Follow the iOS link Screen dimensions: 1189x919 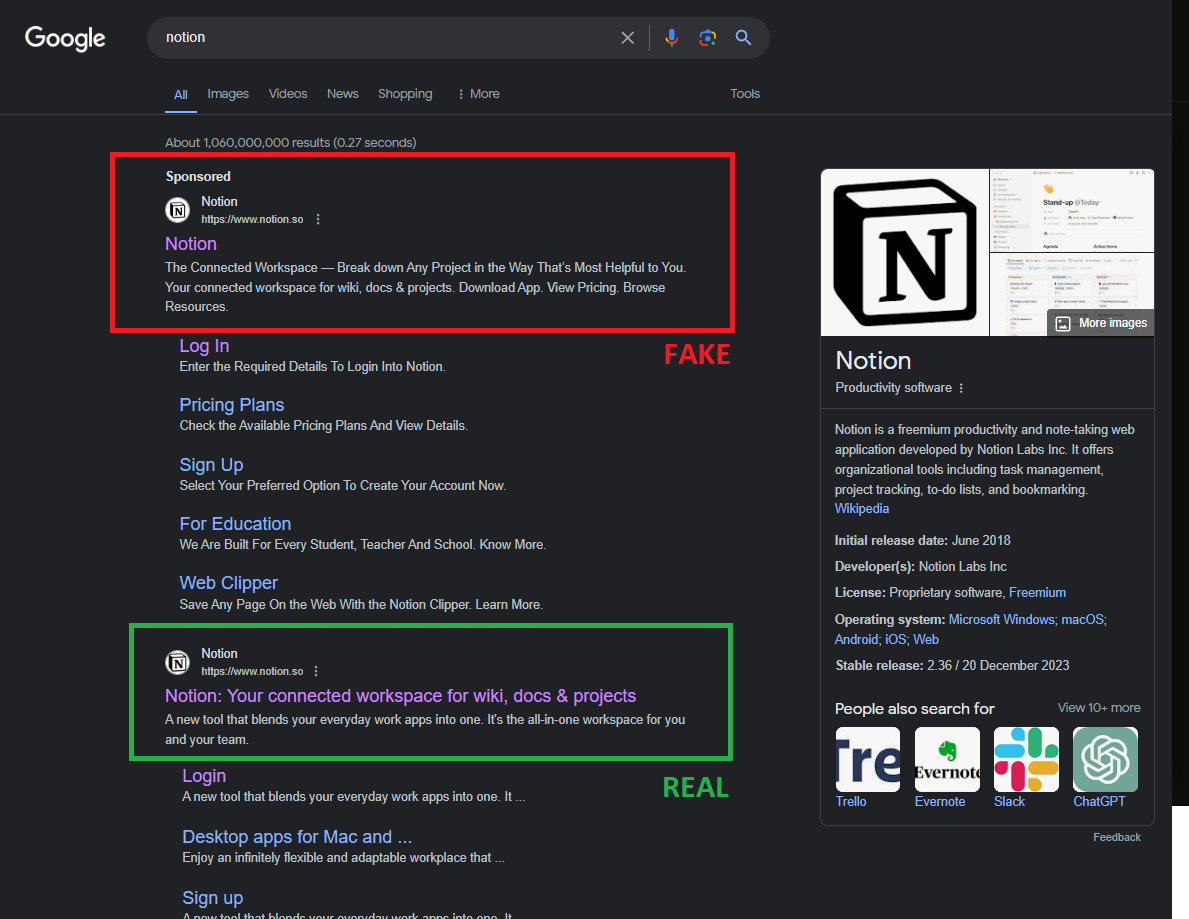[896, 639]
